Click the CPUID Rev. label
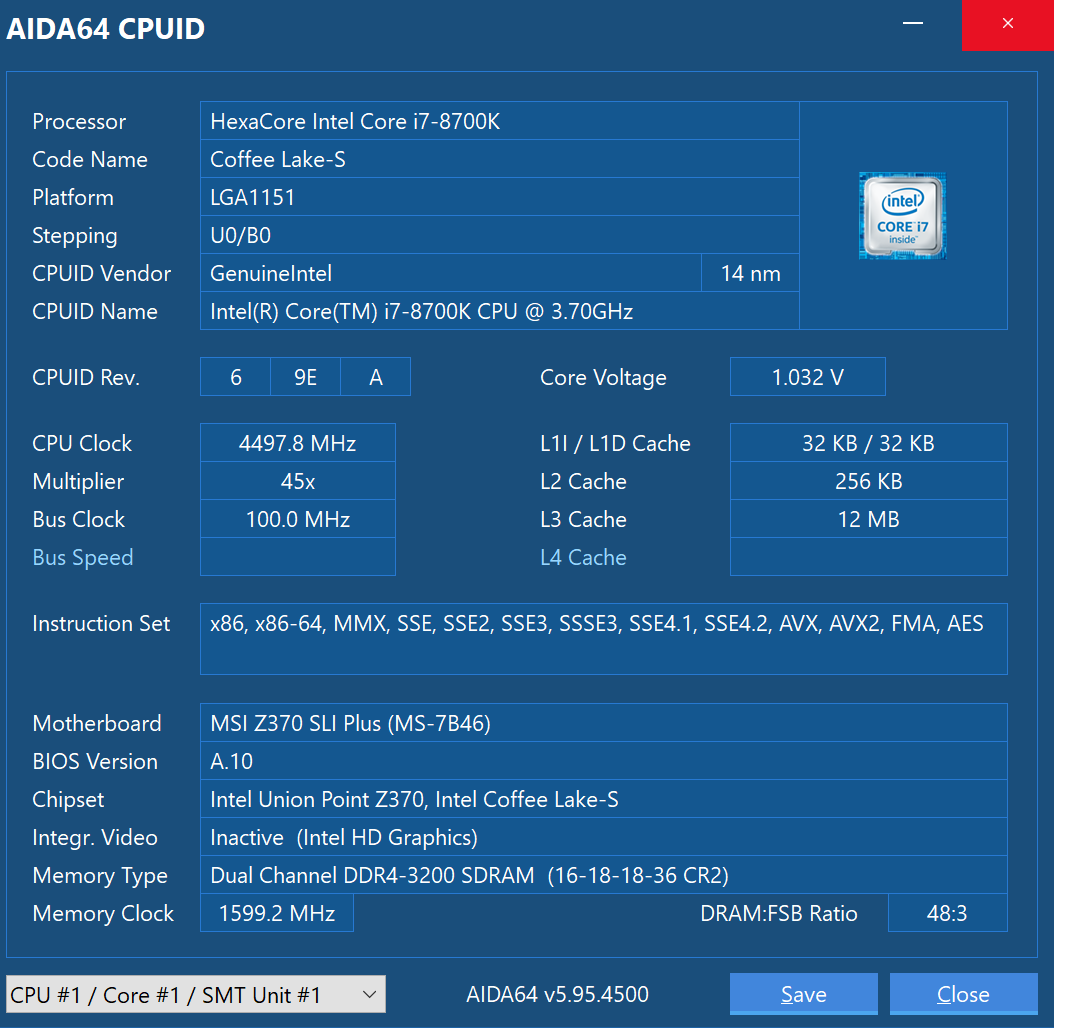 pyautogui.click(x=86, y=378)
